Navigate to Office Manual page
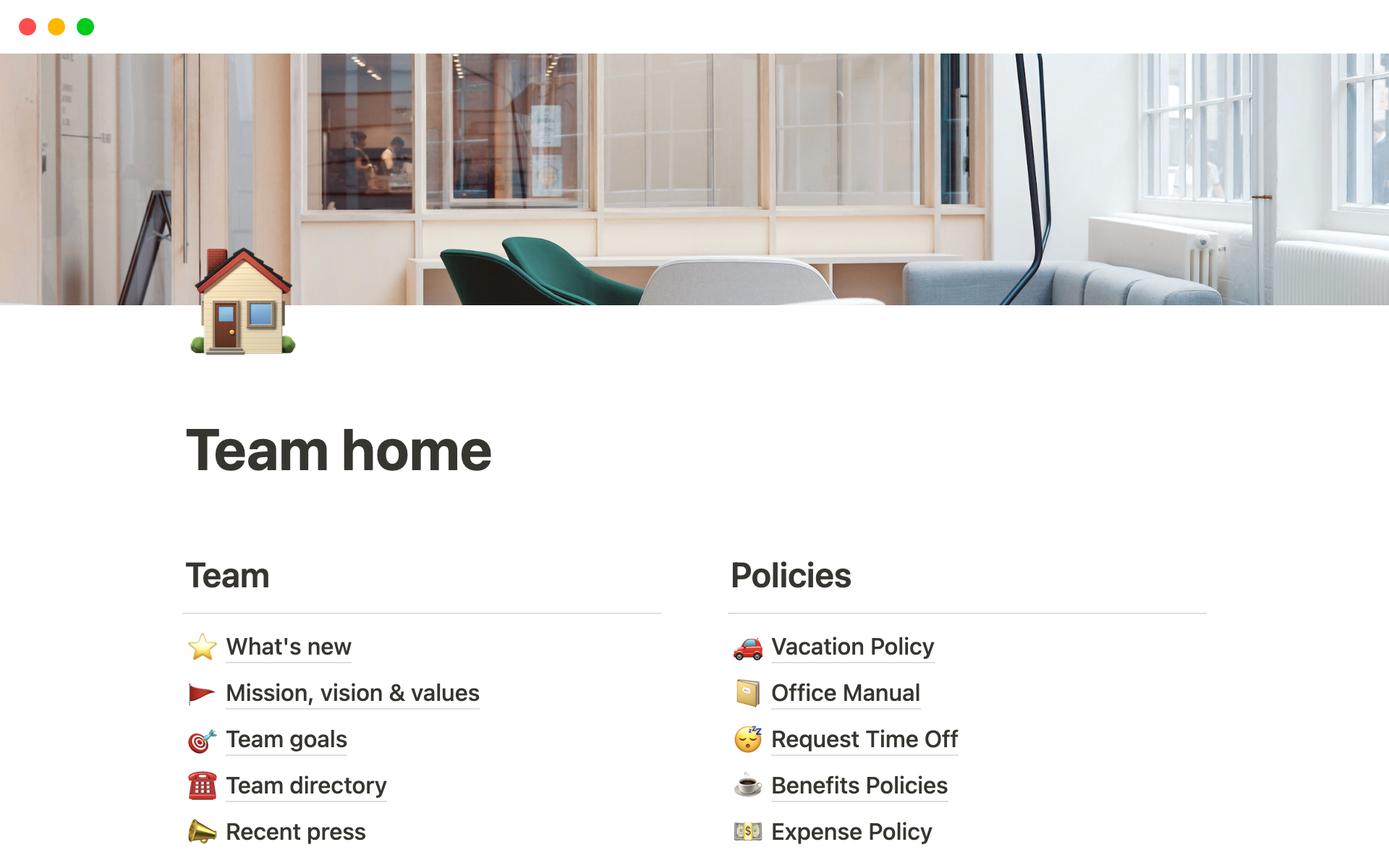Viewport: 1389px width, 868px height. [843, 692]
